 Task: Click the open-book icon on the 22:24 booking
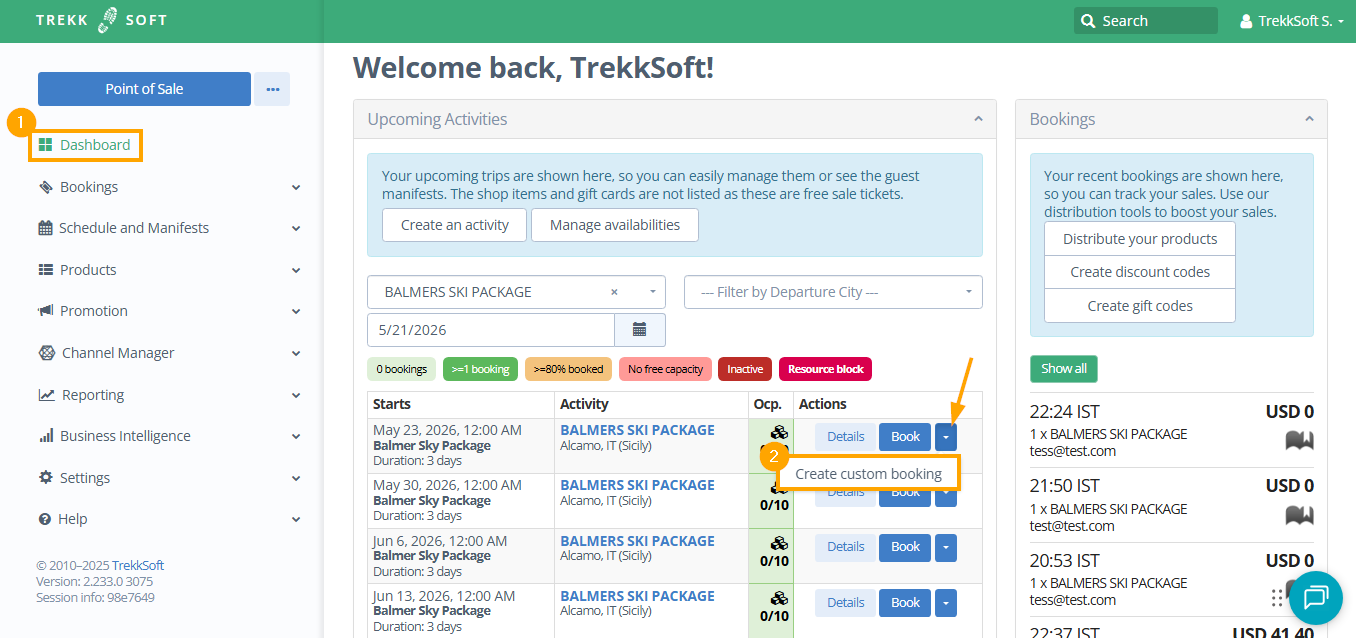[x=1299, y=439]
